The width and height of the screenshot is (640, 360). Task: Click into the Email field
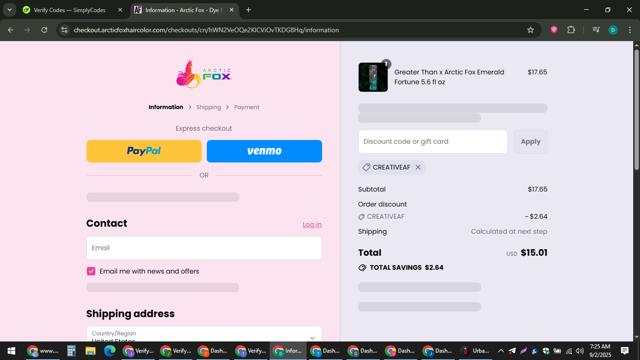(x=204, y=248)
